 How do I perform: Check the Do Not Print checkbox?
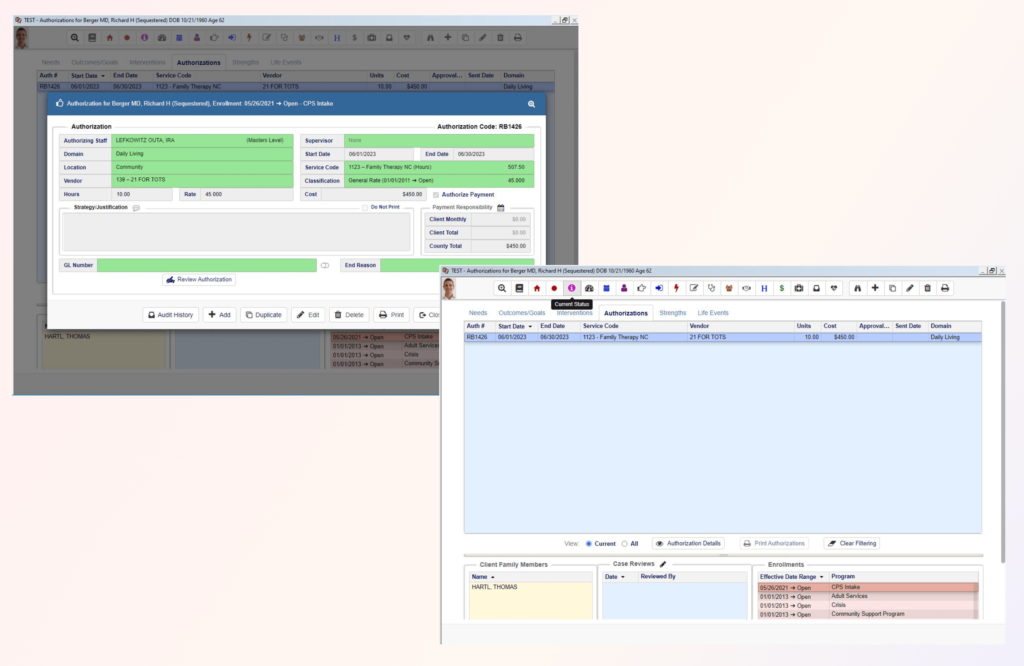click(x=366, y=207)
